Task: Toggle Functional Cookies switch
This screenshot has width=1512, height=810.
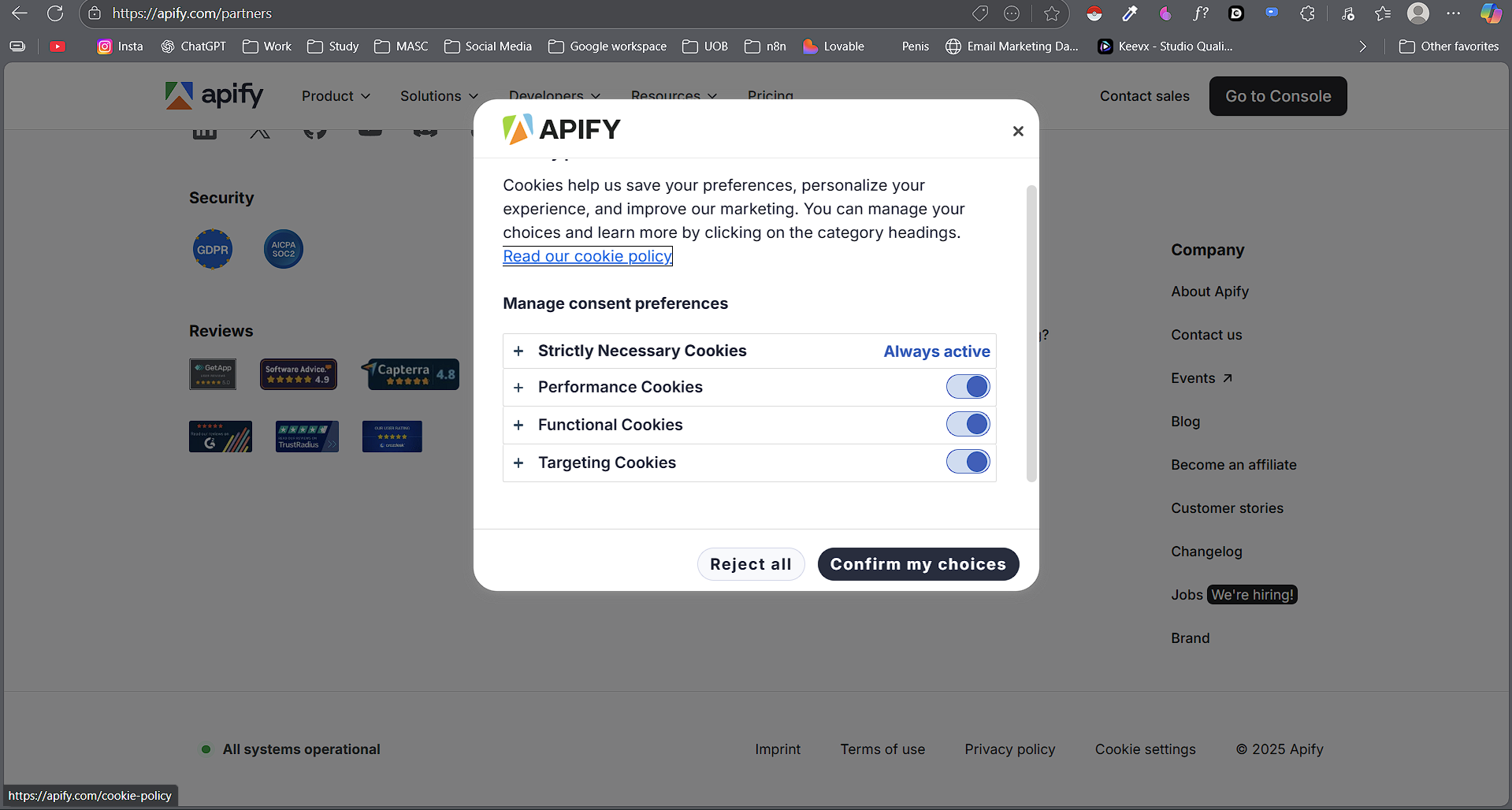Action: (968, 425)
